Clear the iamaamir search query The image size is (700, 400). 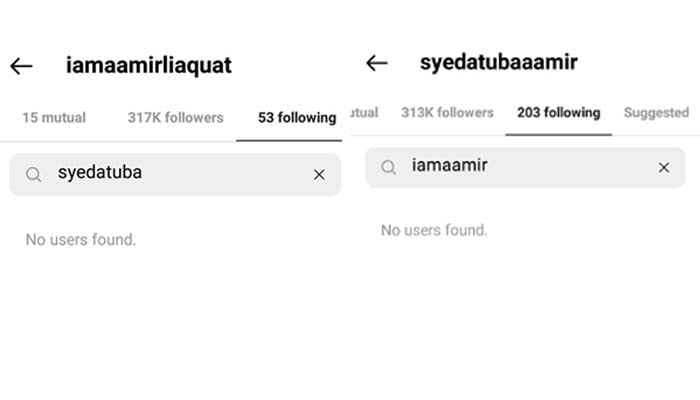pyautogui.click(x=664, y=168)
